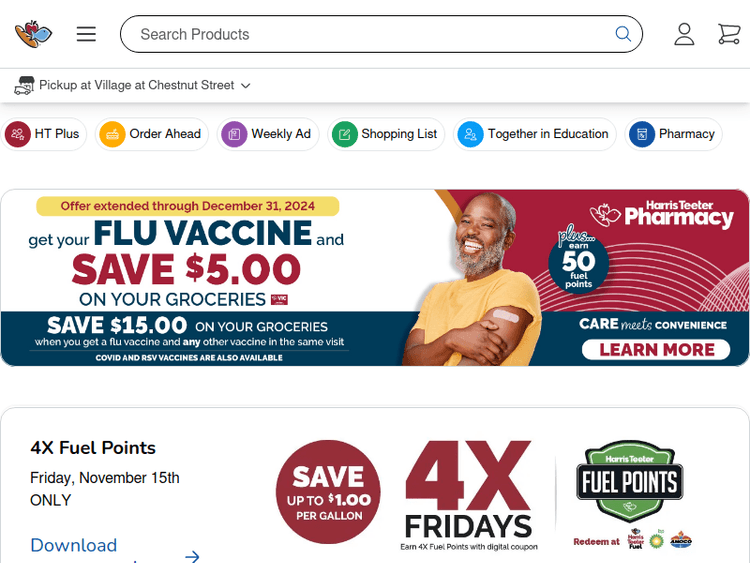Open the Weekly Ad label

click(281, 134)
